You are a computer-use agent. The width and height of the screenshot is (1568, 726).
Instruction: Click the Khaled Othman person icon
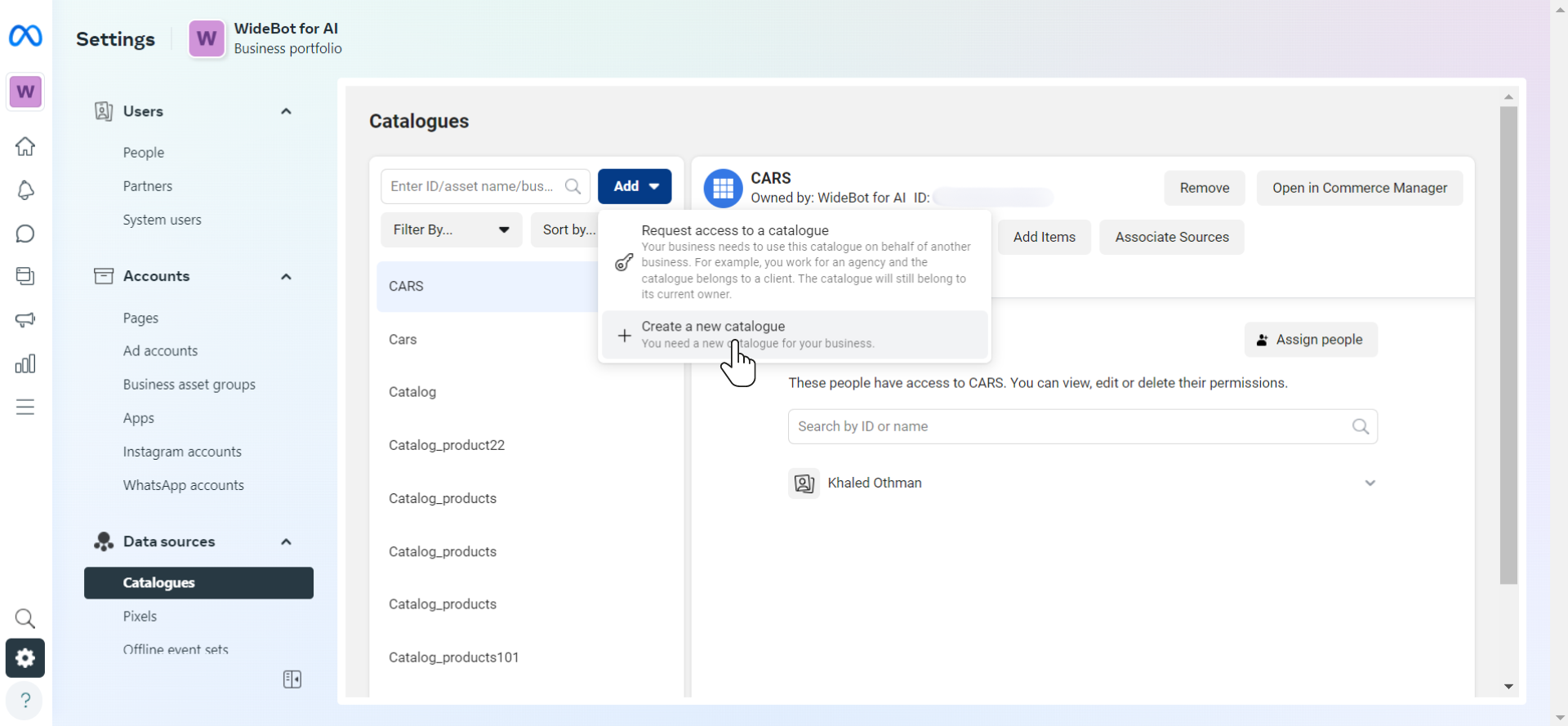pyautogui.click(x=804, y=483)
